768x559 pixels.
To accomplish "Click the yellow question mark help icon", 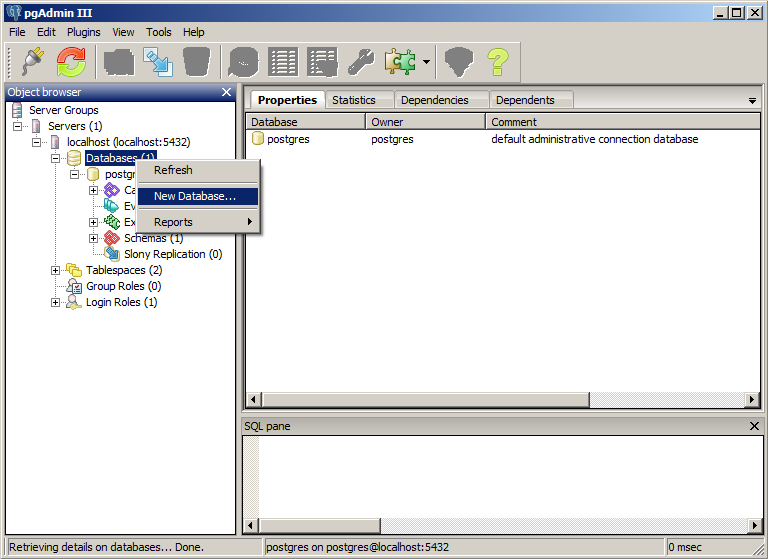I will (x=498, y=62).
